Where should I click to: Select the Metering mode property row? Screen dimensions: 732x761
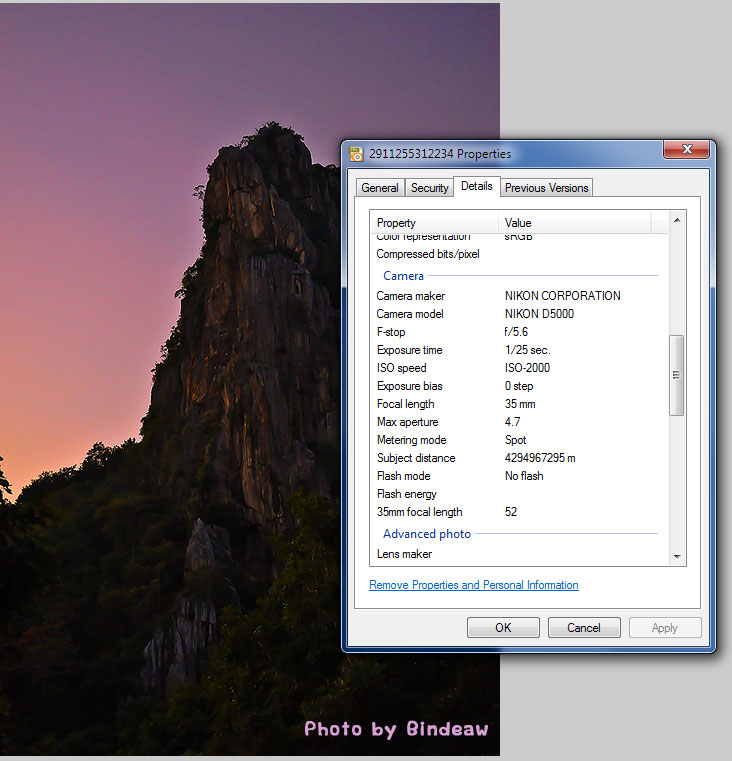pyautogui.click(x=411, y=440)
